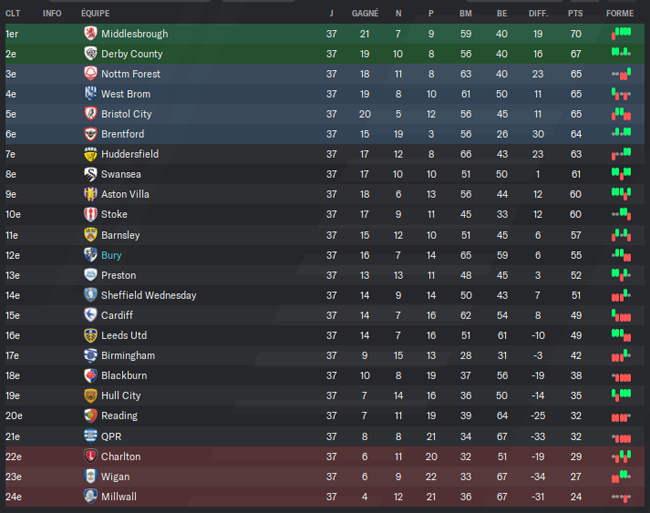Sort standings by DIFF. column header
Screen dimensions: 650x513
click(x=538, y=13)
